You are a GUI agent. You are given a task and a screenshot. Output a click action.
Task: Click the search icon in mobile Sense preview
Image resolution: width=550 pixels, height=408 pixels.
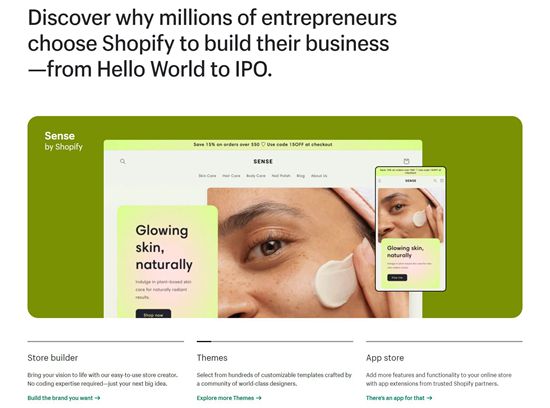tap(435, 181)
